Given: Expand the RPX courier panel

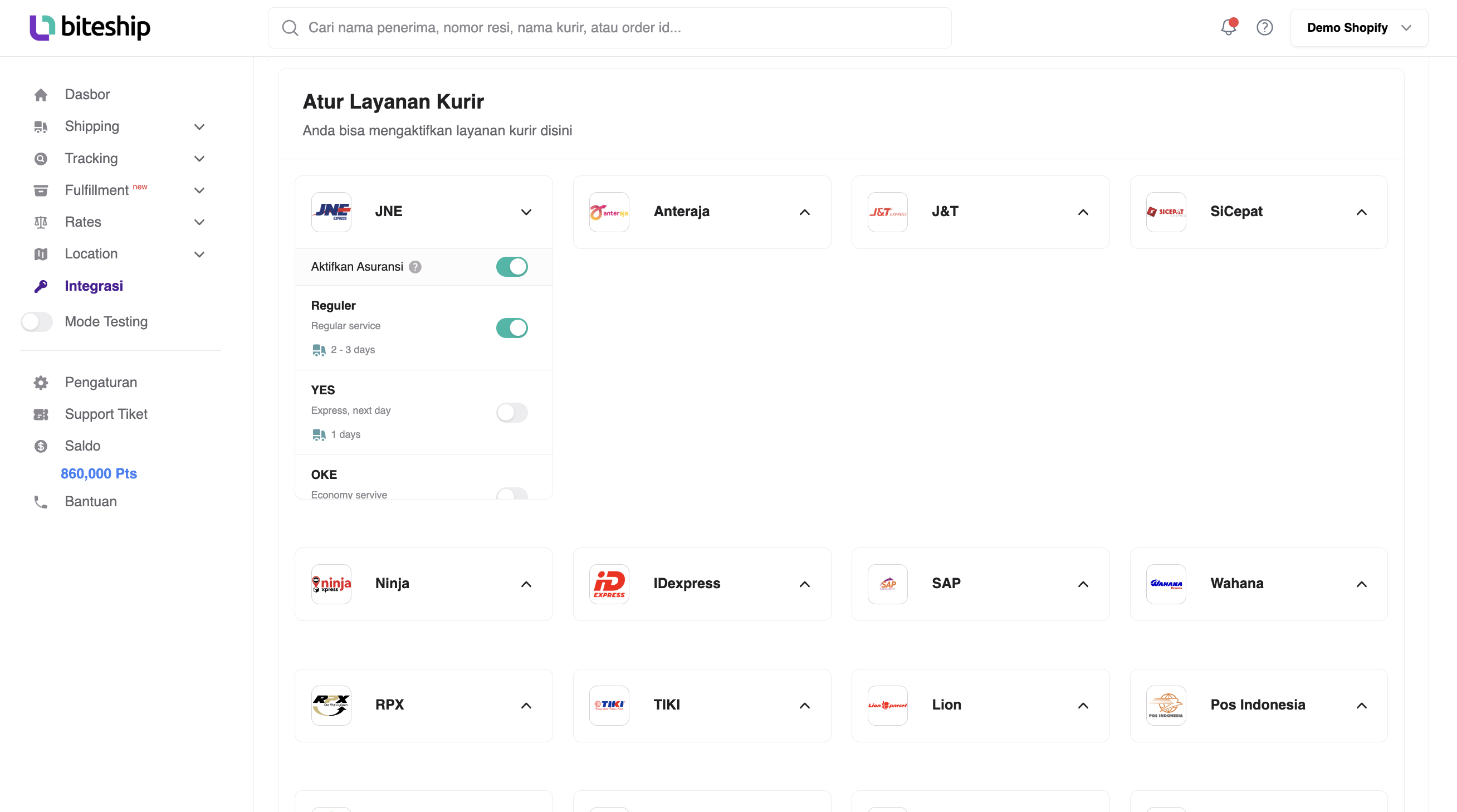Looking at the screenshot, I should coord(526,706).
